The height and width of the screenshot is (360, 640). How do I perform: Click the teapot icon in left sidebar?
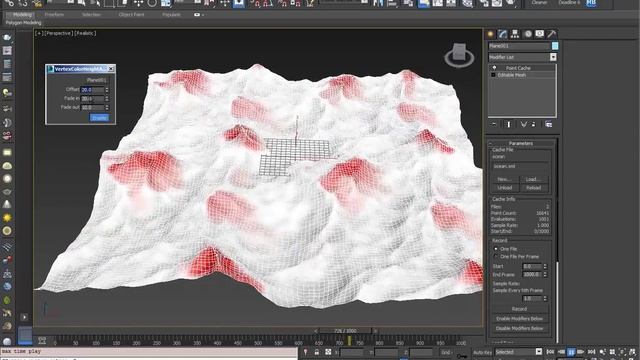[7, 37]
